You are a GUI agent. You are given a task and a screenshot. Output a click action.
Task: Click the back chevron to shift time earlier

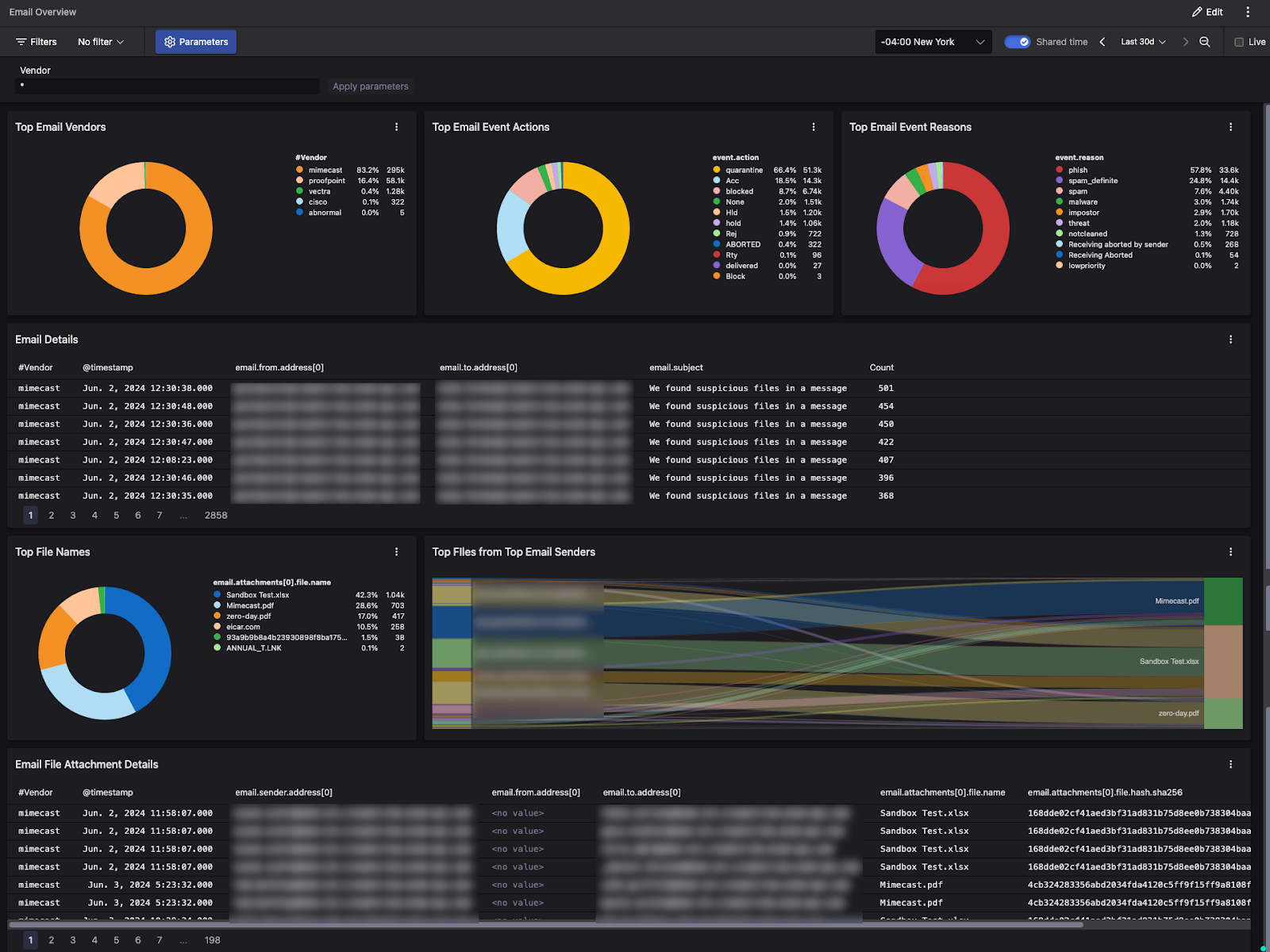click(1103, 41)
